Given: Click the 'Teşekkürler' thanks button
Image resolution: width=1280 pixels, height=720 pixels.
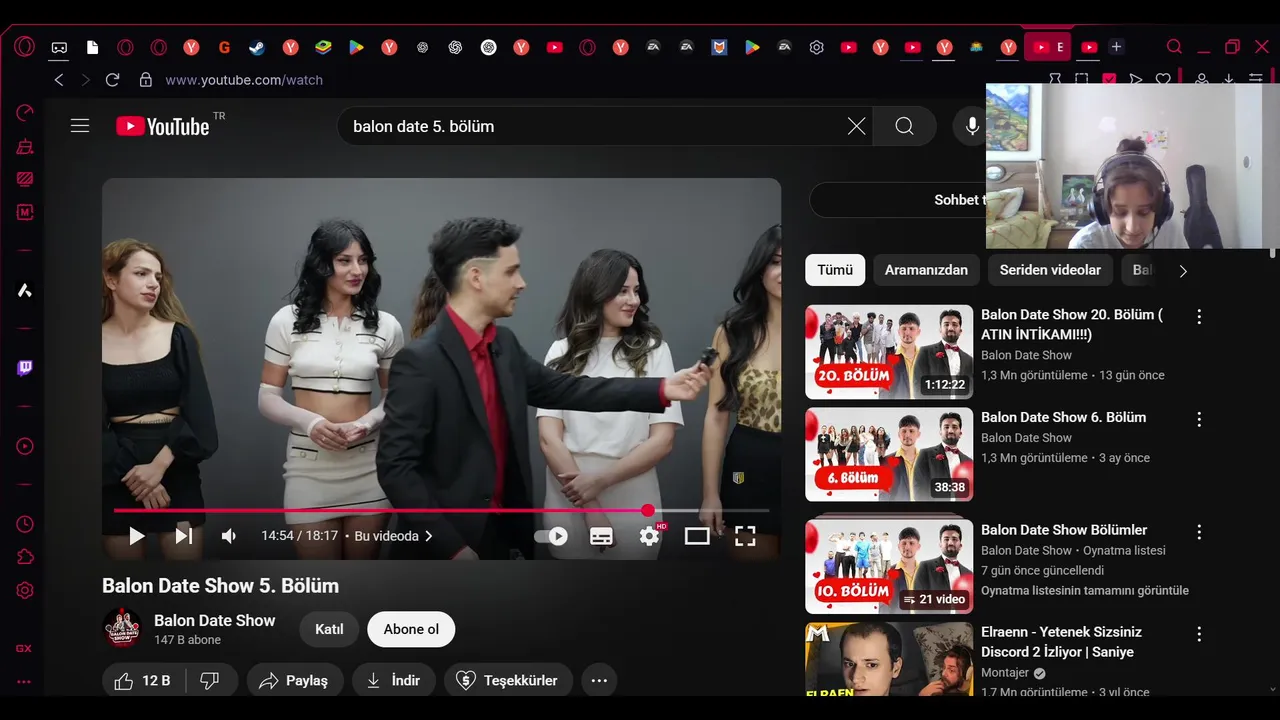Looking at the screenshot, I should 508,681.
